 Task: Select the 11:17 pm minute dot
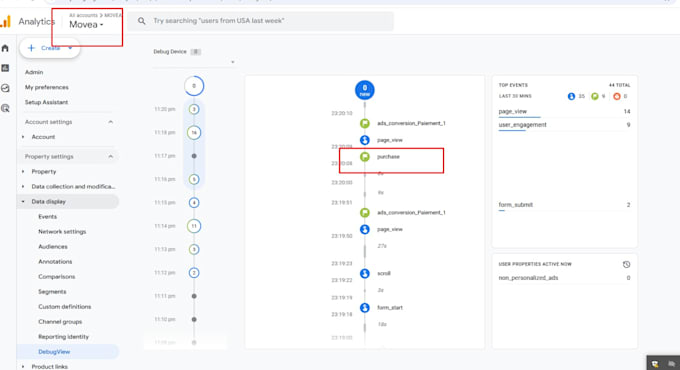pyautogui.click(x=194, y=156)
